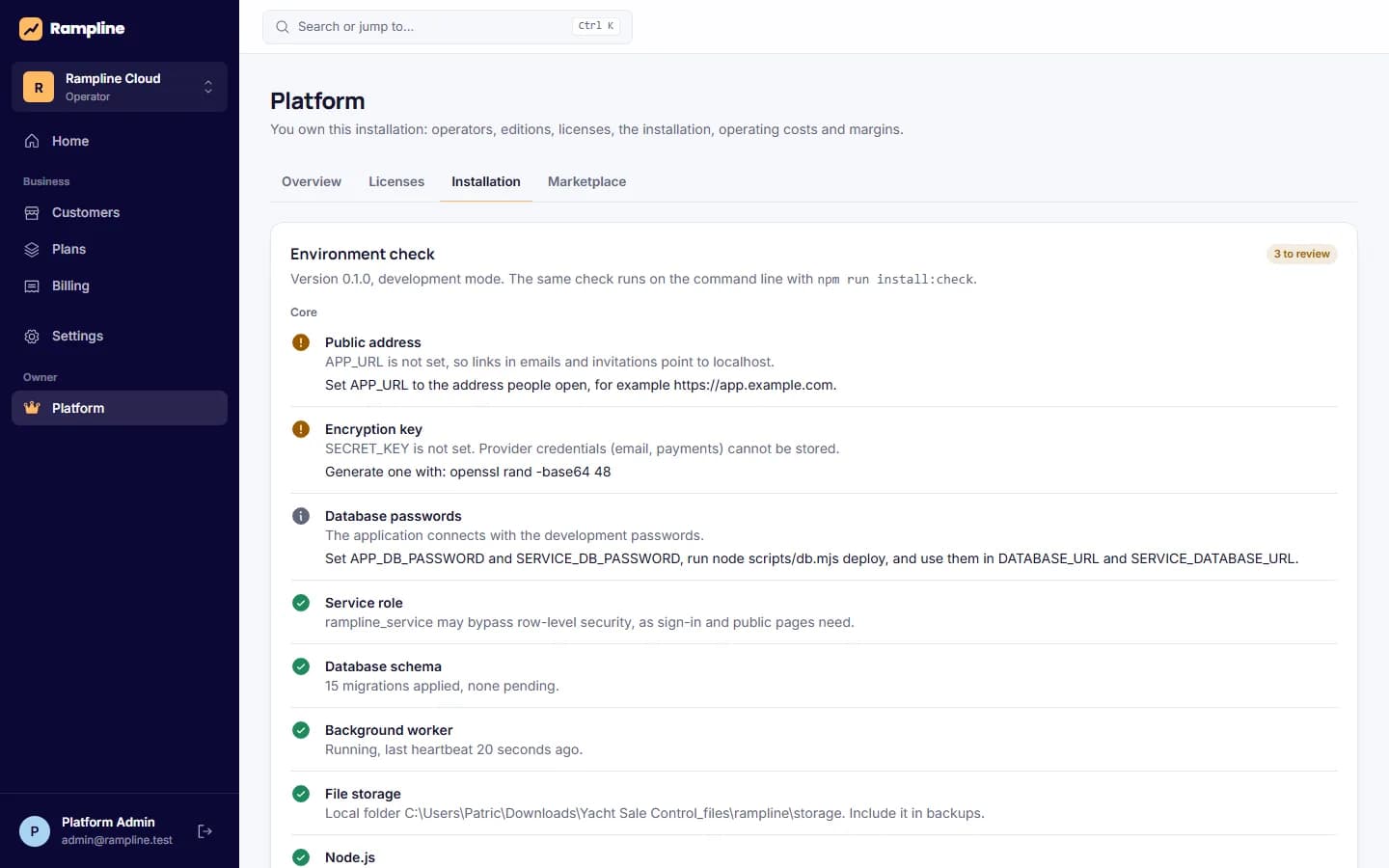Click the Encryption key row title
Viewport: 1389px width, 868px height.
pyautogui.click(x=373, y=429)
